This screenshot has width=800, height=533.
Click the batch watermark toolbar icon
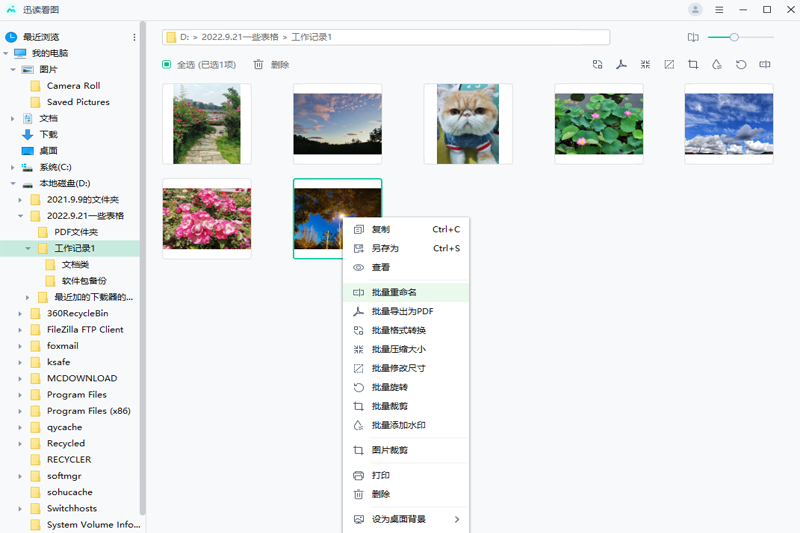click(x=717, y=65)
